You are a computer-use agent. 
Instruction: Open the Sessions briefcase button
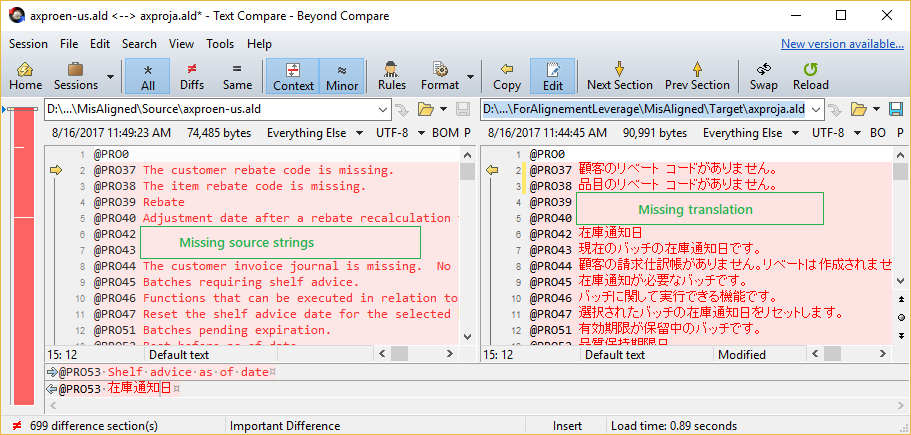click(76, 76)
